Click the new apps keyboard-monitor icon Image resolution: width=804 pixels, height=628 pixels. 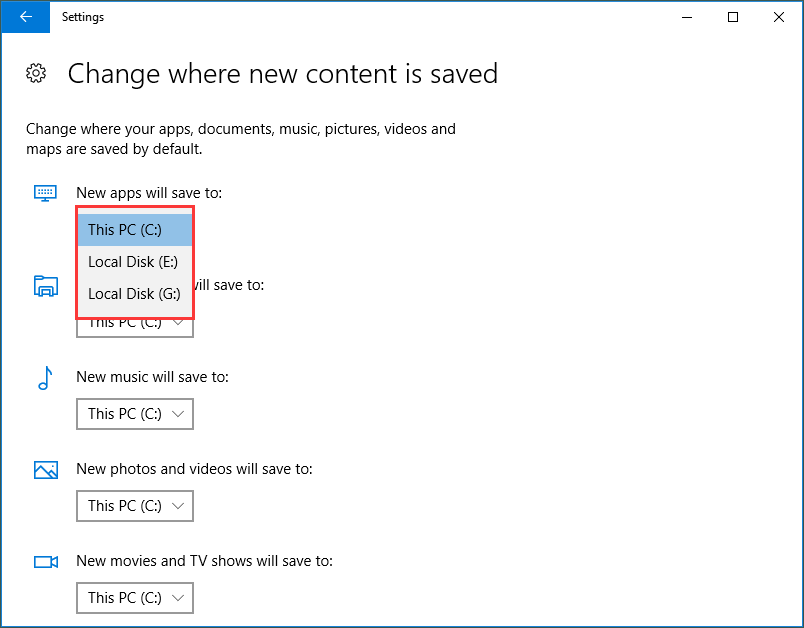[45, 193]
